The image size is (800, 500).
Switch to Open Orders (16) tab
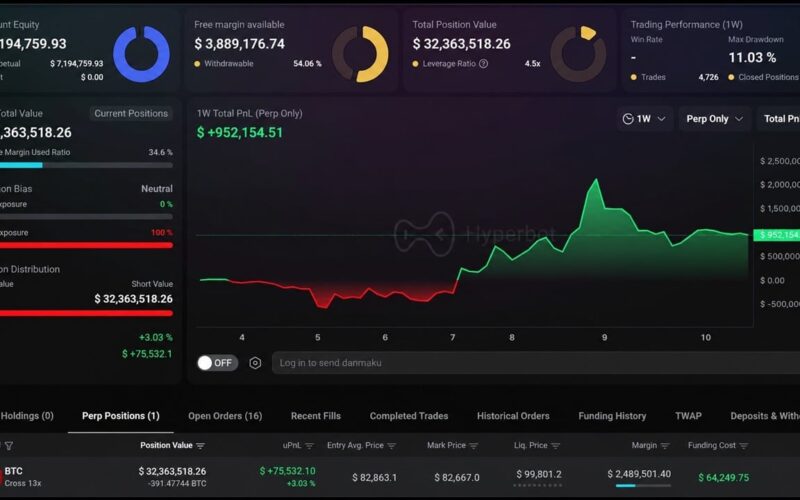225,416
